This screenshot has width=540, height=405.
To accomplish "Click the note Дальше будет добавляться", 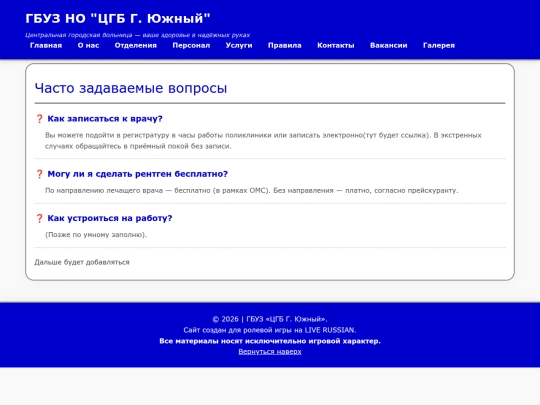I will point(82,262).
